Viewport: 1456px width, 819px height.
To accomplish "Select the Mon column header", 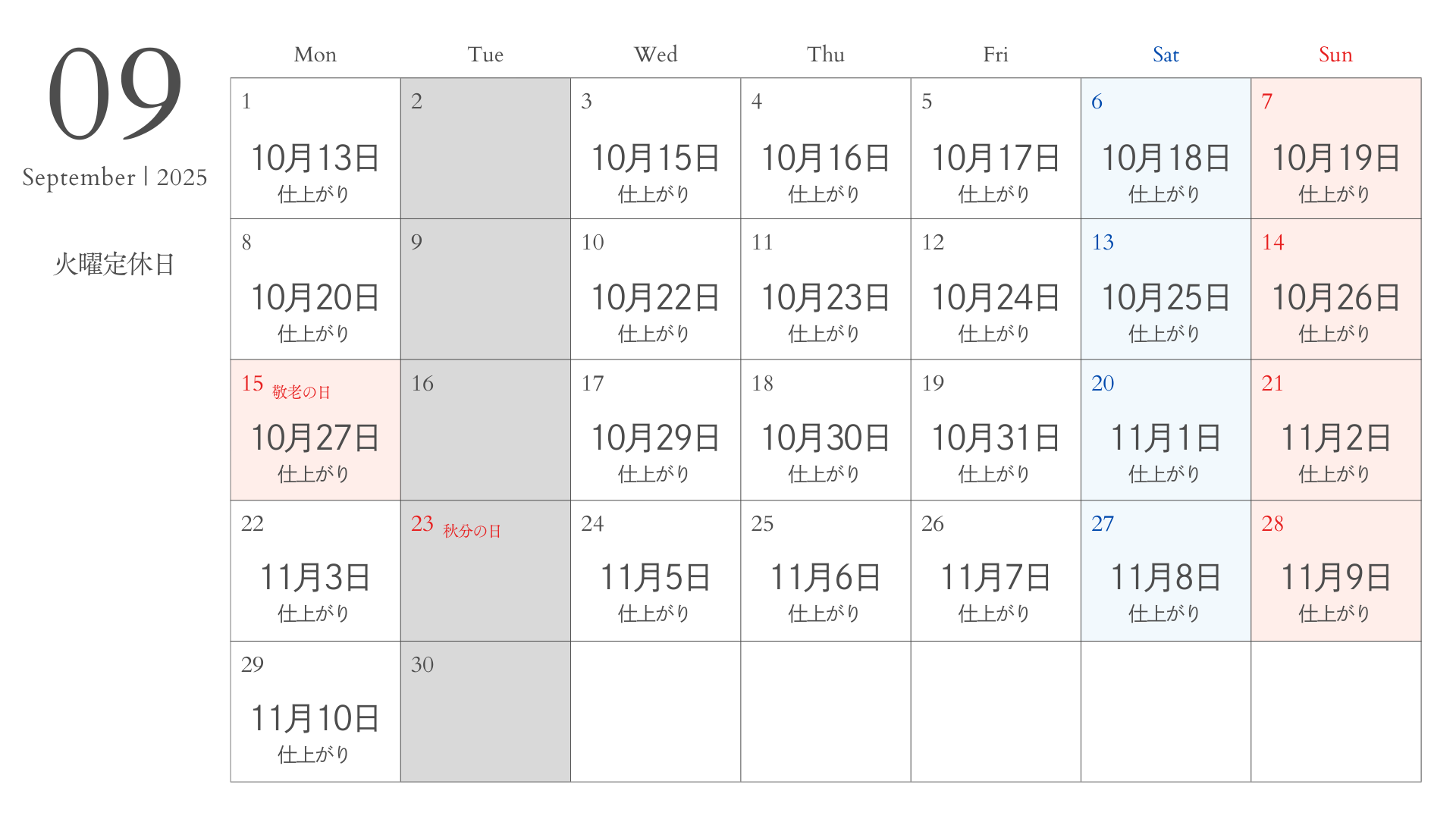I will pyautogui.click(x=315, y=55).
